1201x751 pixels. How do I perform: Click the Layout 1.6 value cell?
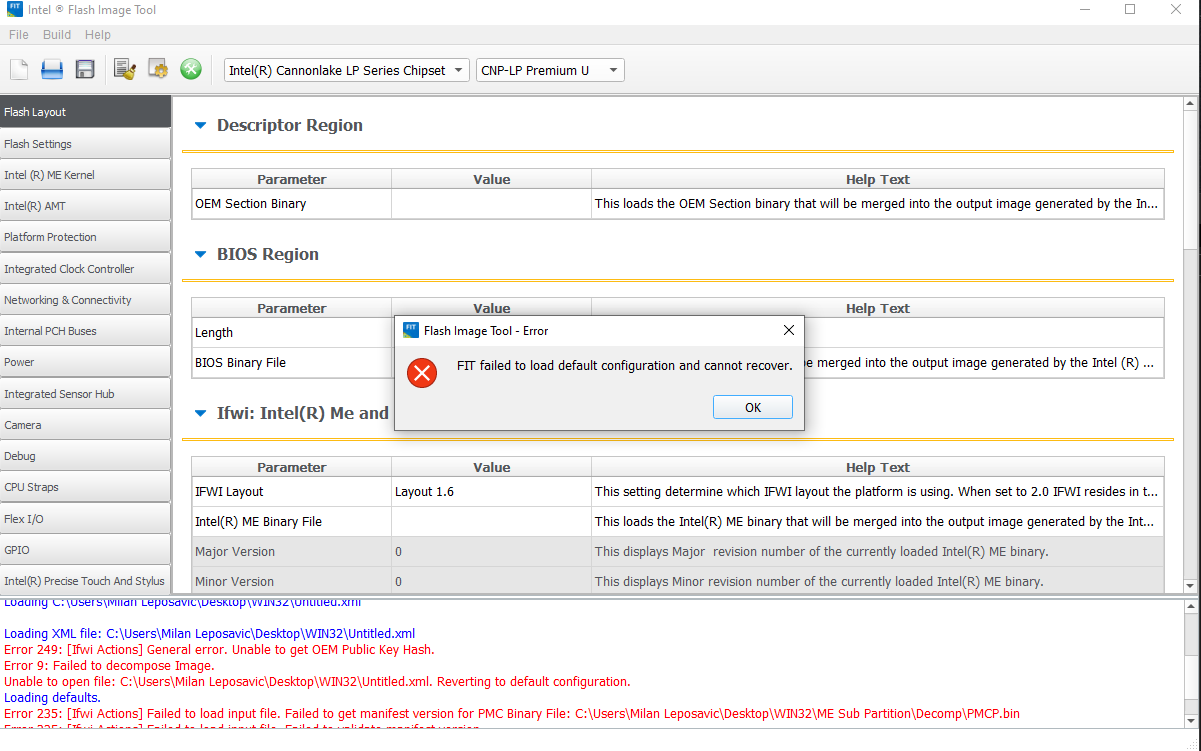(x=491, y=491)
